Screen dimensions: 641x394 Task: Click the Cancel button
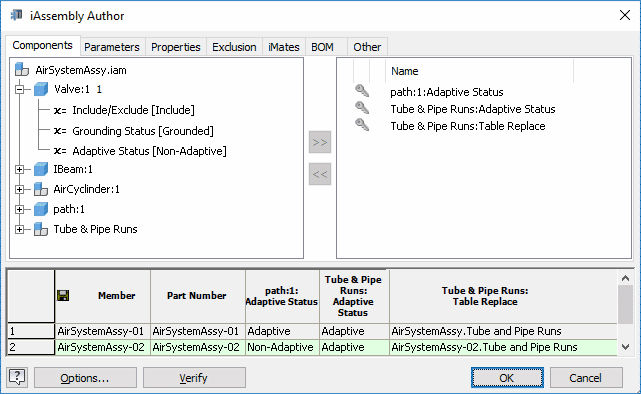pos(586,378)
